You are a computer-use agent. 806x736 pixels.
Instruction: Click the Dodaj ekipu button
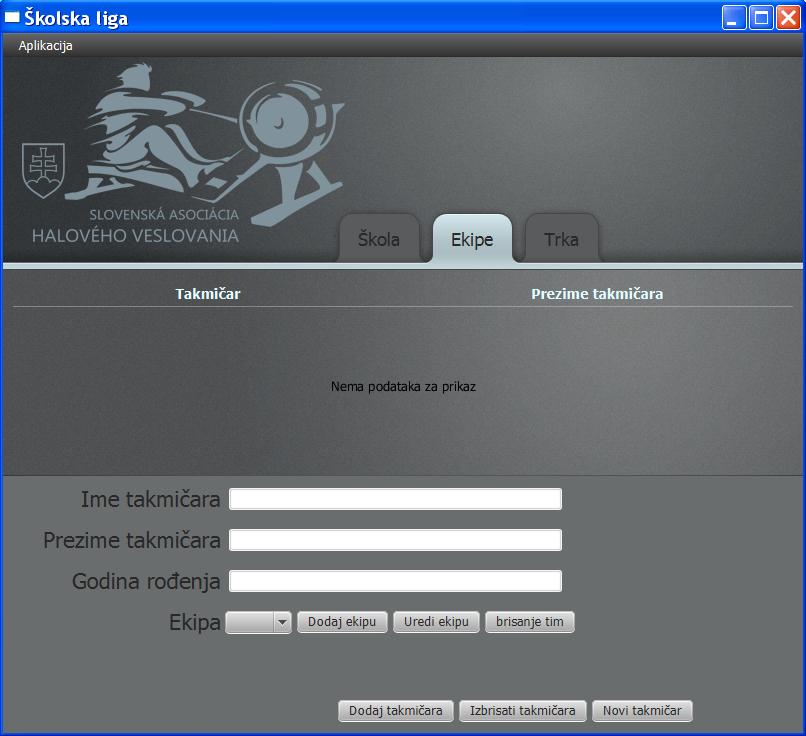pyautogui.click(x=342, y=622)
